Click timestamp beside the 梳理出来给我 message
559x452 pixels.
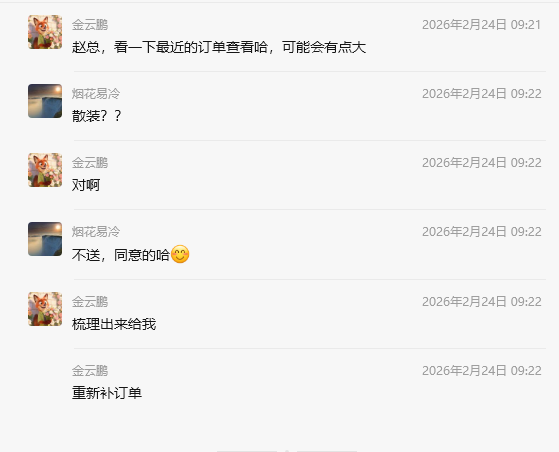click(482, 302)
